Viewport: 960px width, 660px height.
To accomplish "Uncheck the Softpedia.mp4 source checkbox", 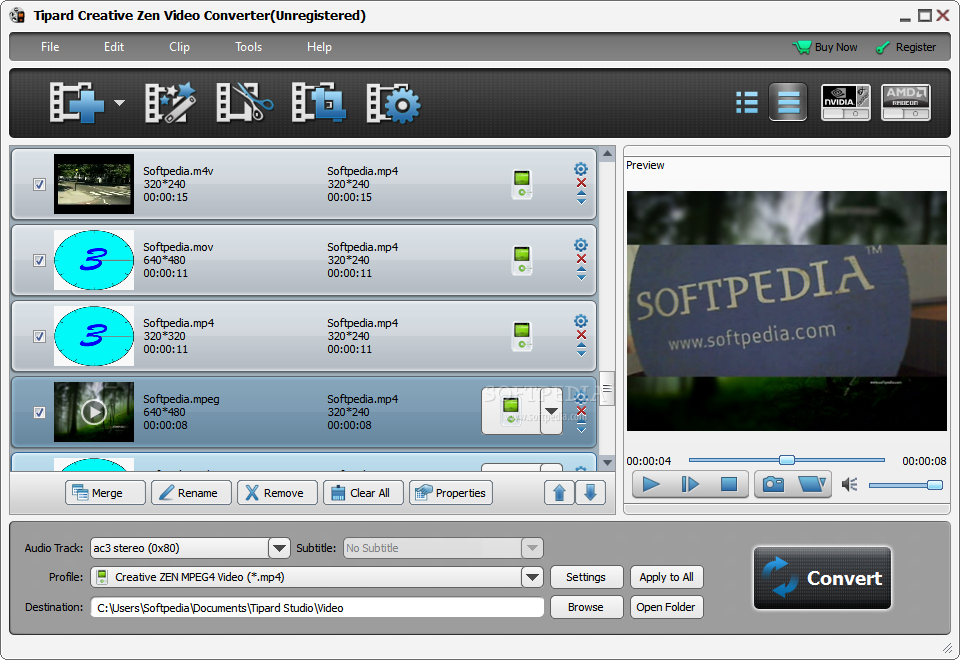I will tap(39, 336).
